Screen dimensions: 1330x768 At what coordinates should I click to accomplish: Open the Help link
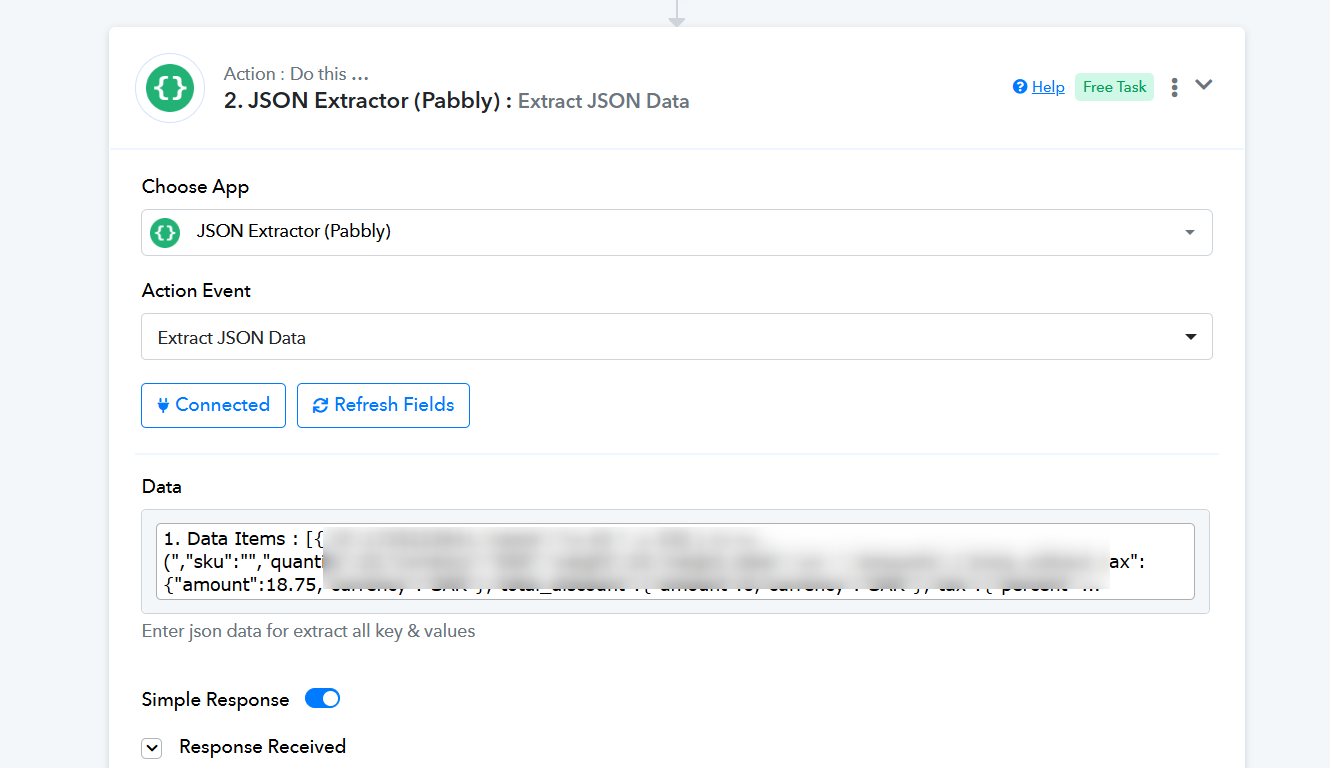point(1048,87)
